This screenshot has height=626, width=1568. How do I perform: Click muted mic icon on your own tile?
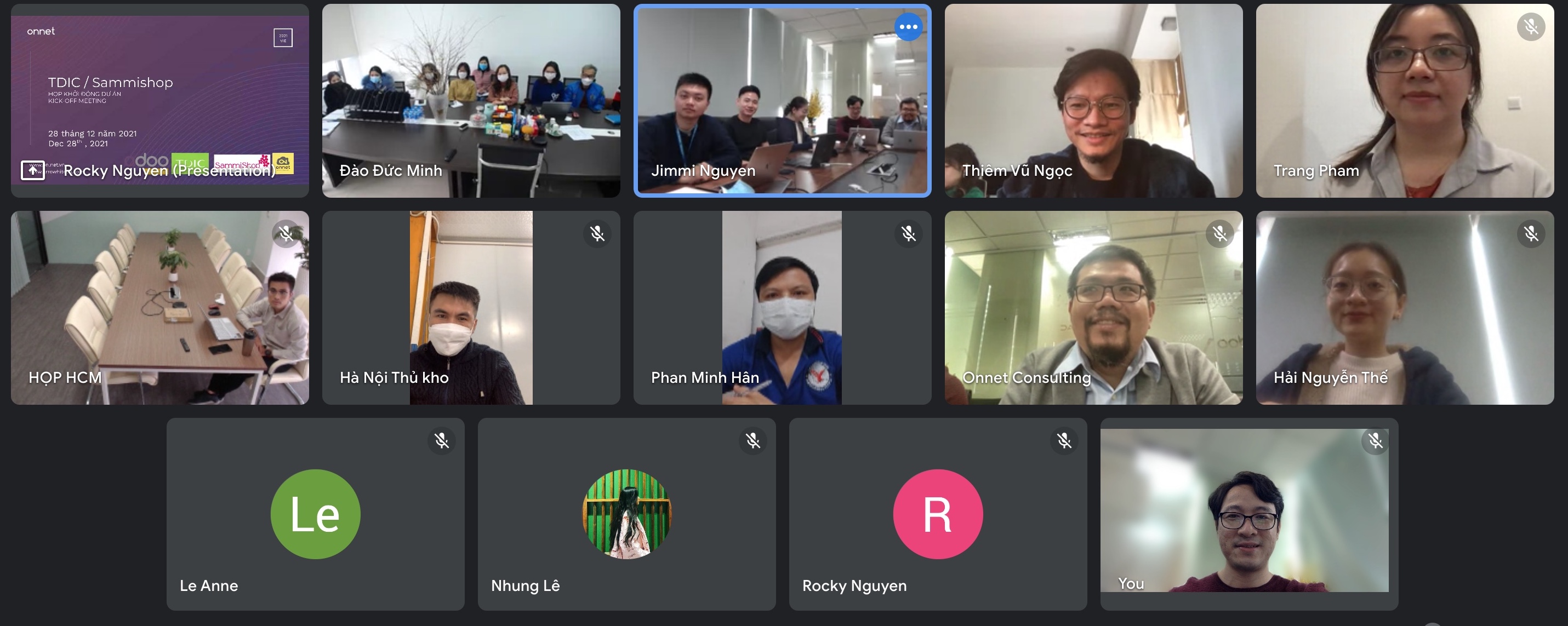tap(1376, 440)
